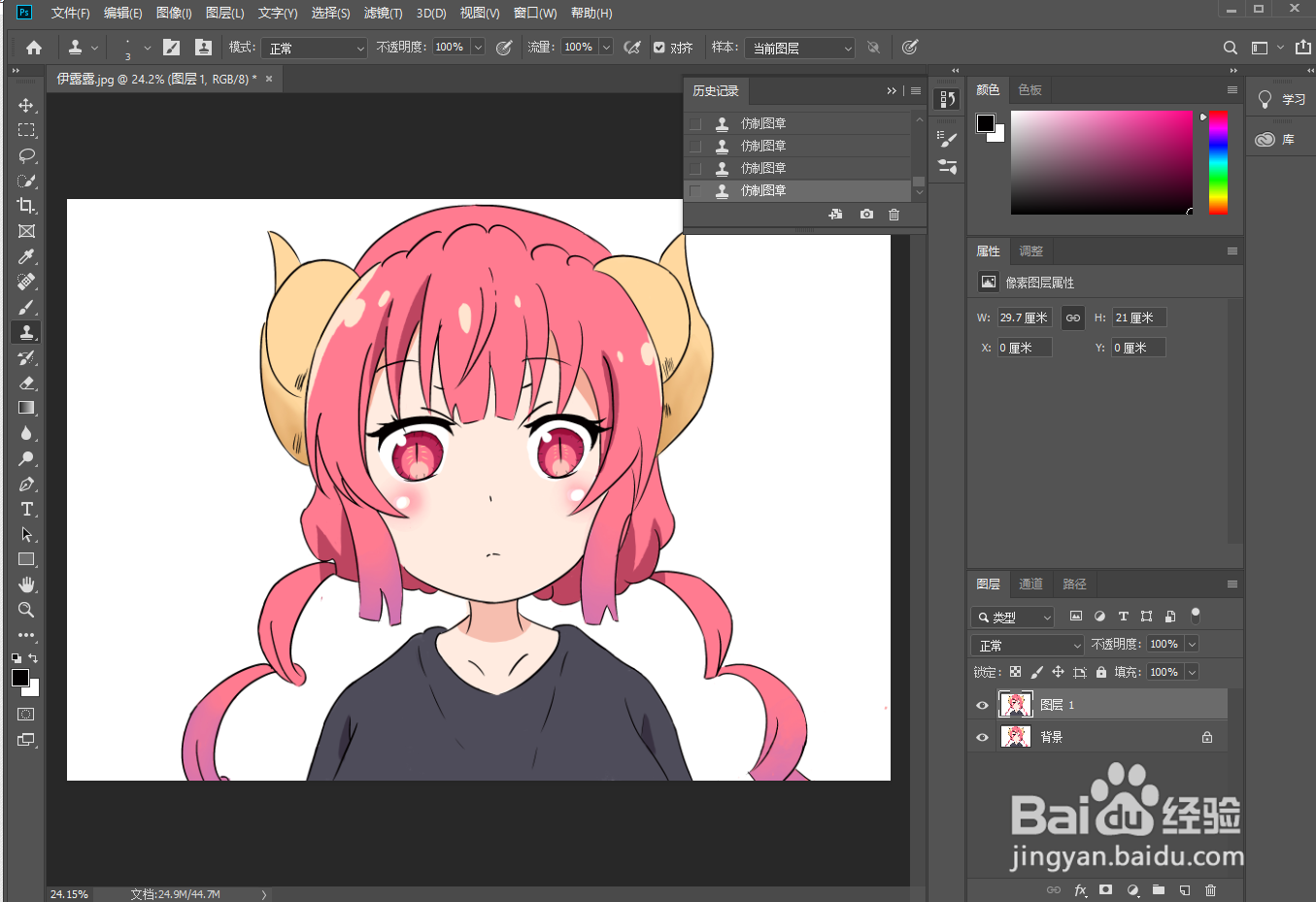The height and width of the screenshot is (902, 1316).
Task: Create new layer icon
Action: [x=1185, y=889]
